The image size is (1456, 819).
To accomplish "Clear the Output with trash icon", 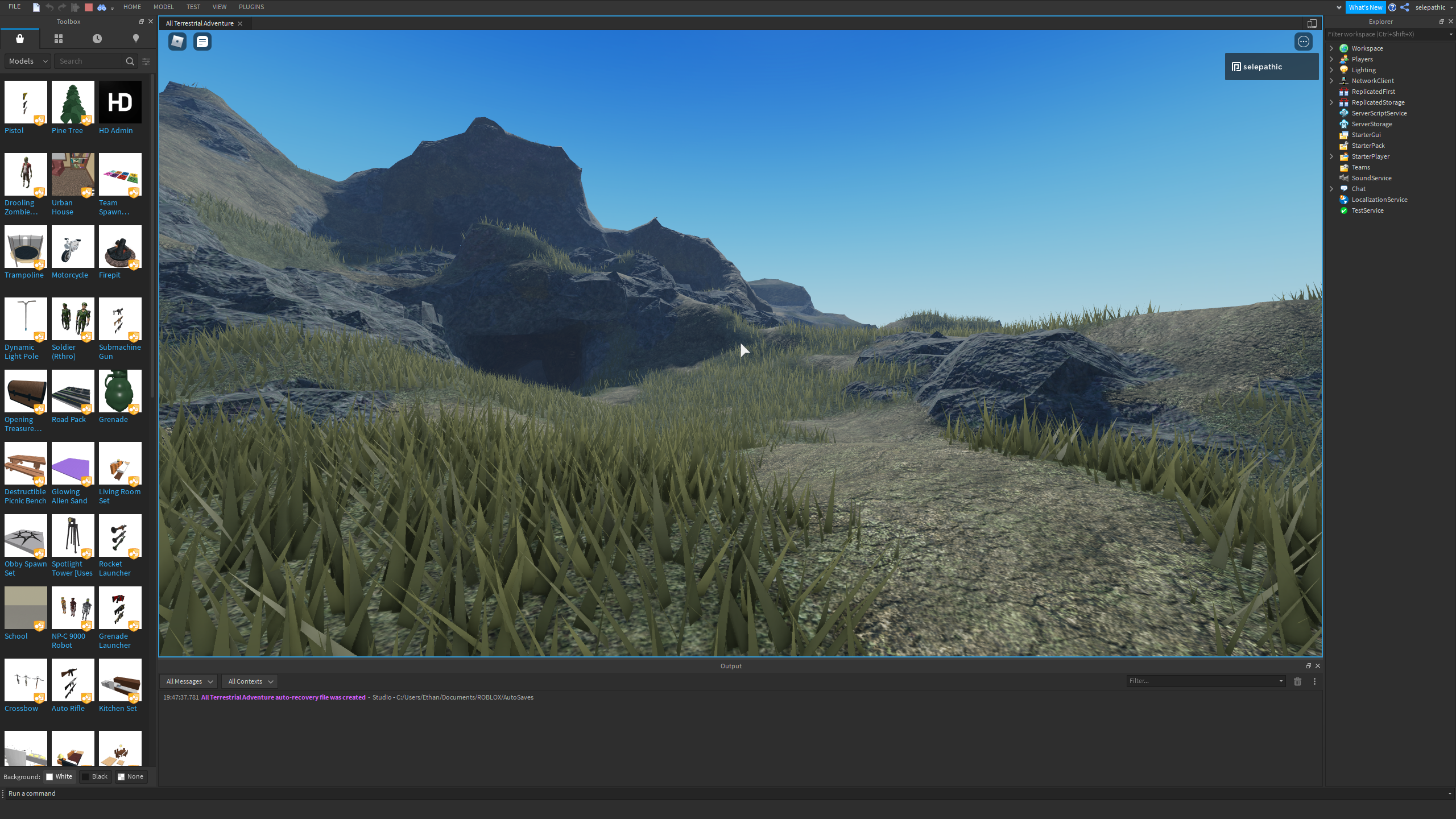I will click(x=1297, y=681).
